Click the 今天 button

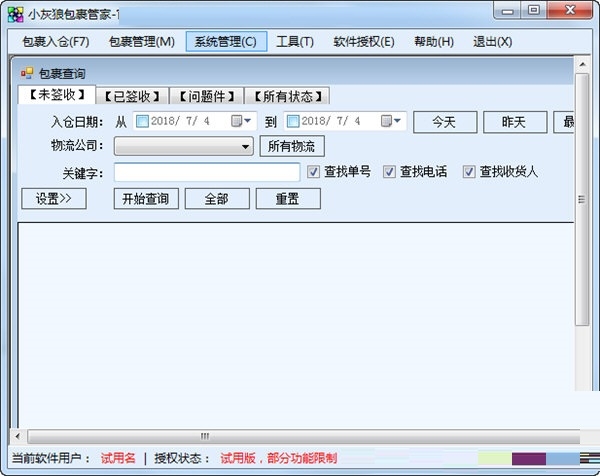point(445,122)
